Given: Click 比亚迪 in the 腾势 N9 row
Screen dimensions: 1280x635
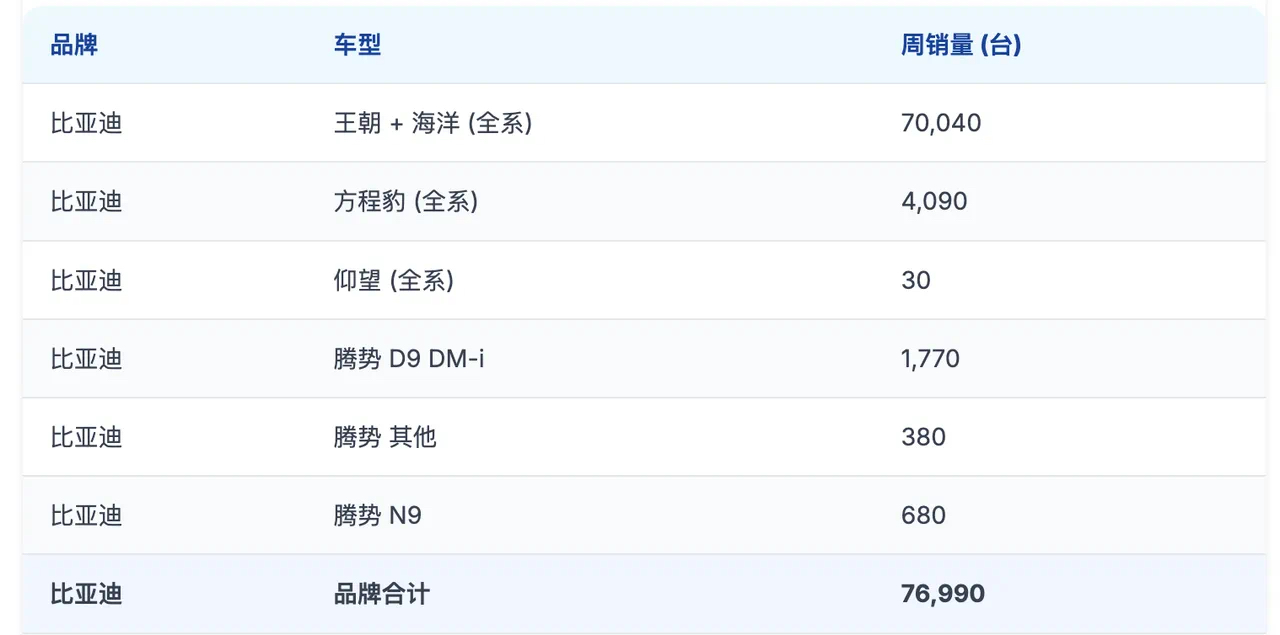Looking at the screenshot, I should point(86,515).
